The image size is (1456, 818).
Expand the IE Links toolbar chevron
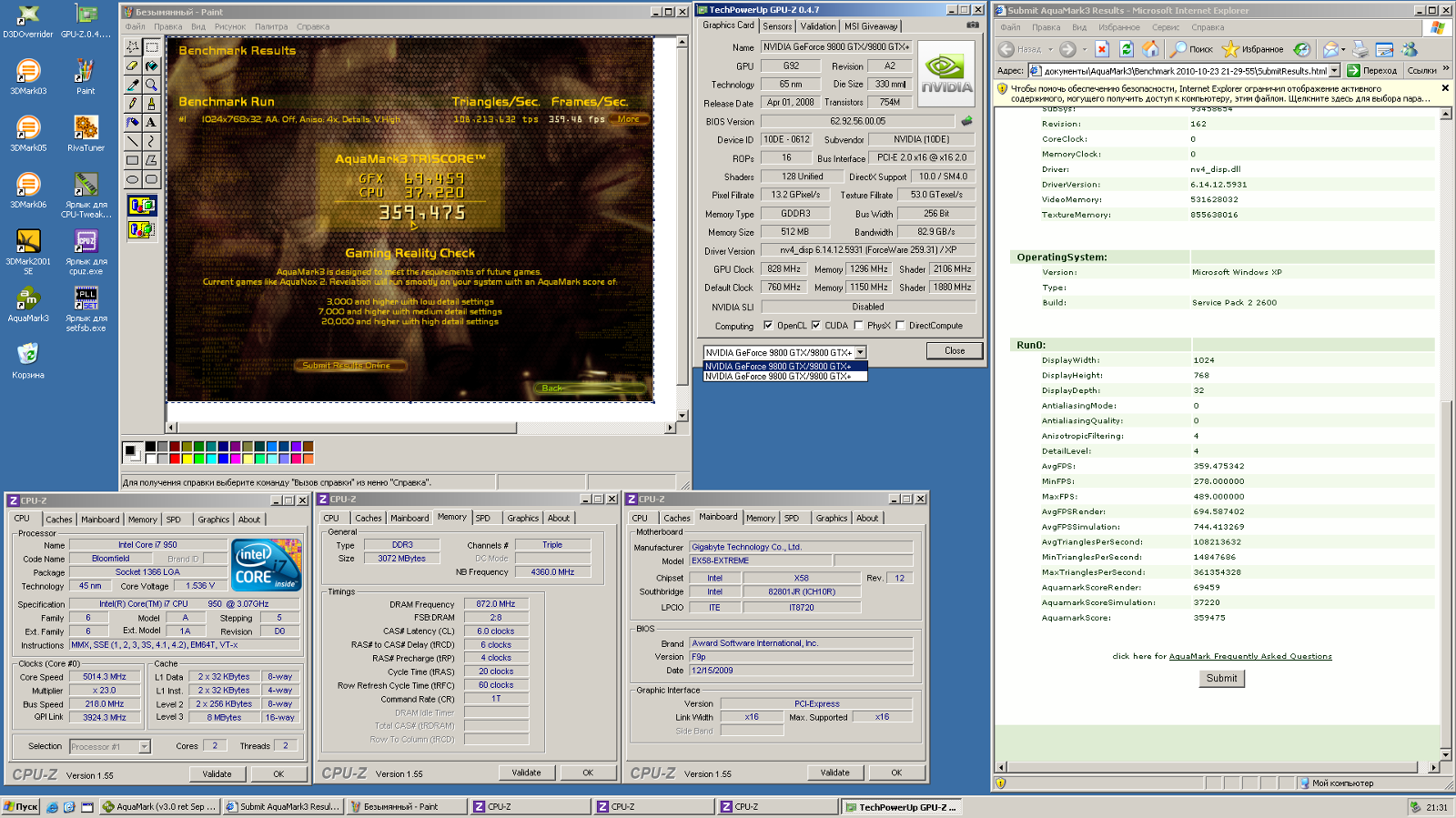pyautogui.click(x=1446, y=69)
